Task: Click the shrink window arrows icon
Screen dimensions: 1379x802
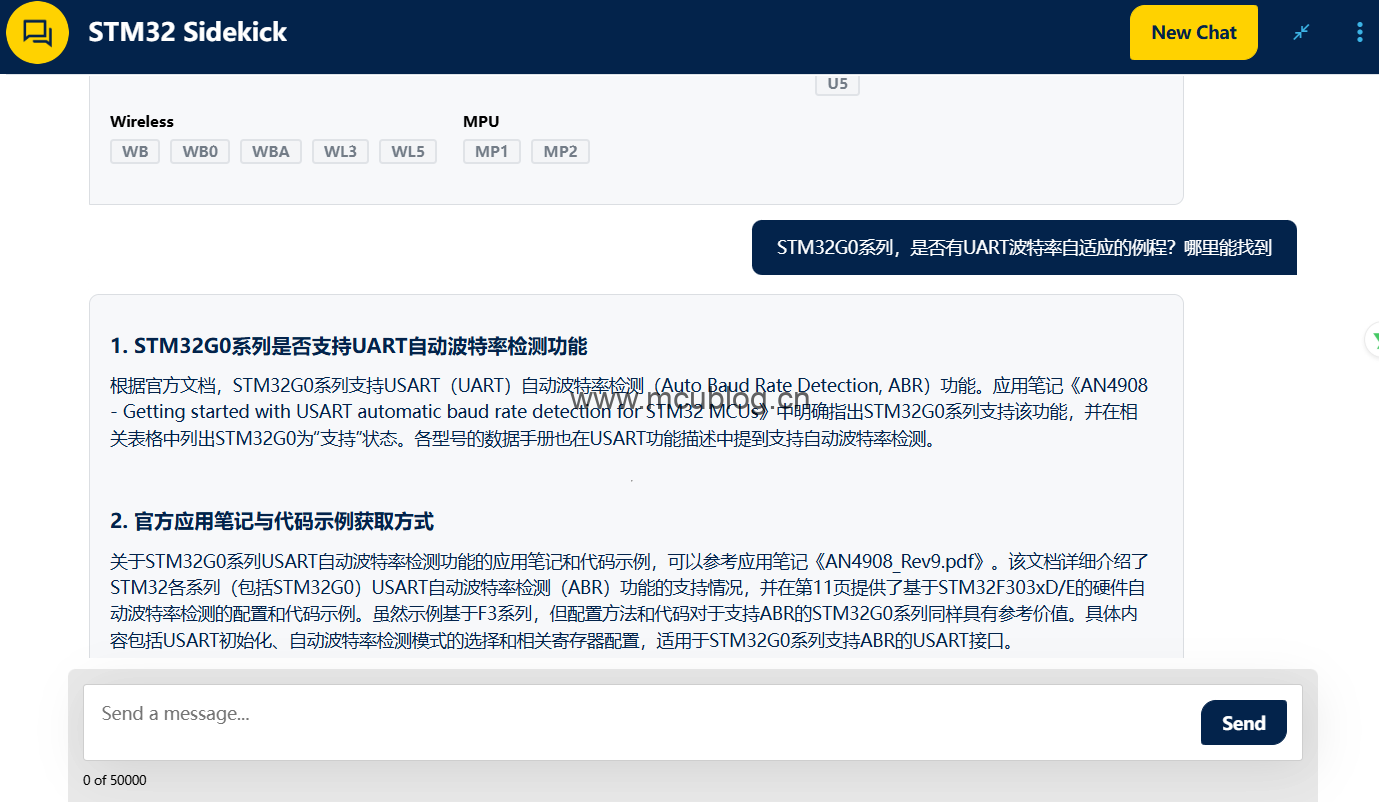Action: click(1301, 32)
